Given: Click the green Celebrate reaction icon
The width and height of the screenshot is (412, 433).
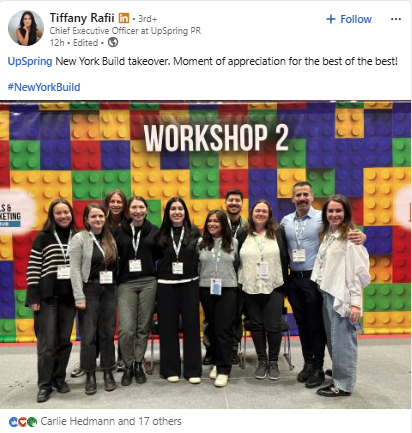Looking at the screenshot, I should [x=32, y=422].
